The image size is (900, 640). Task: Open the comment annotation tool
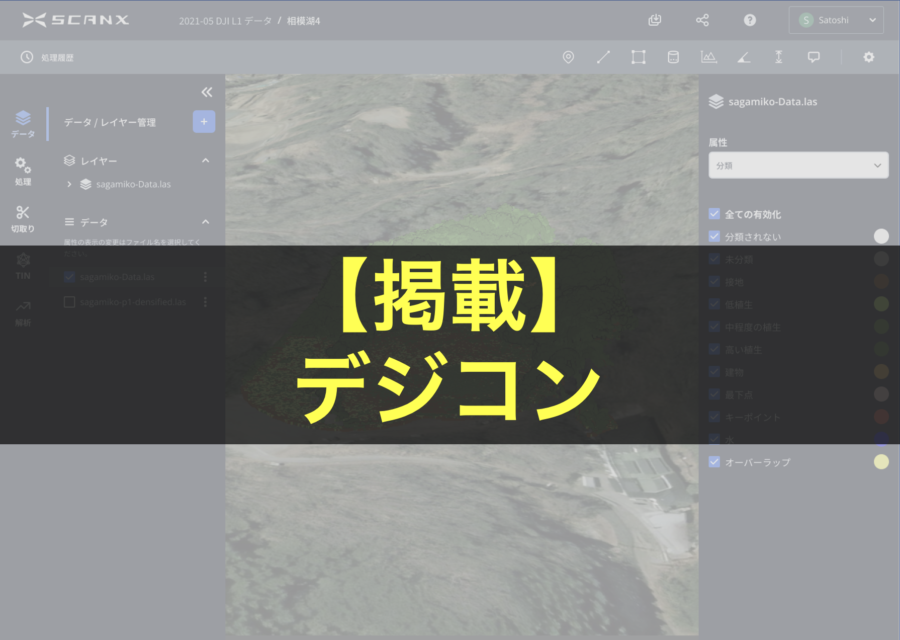(813, 57)
